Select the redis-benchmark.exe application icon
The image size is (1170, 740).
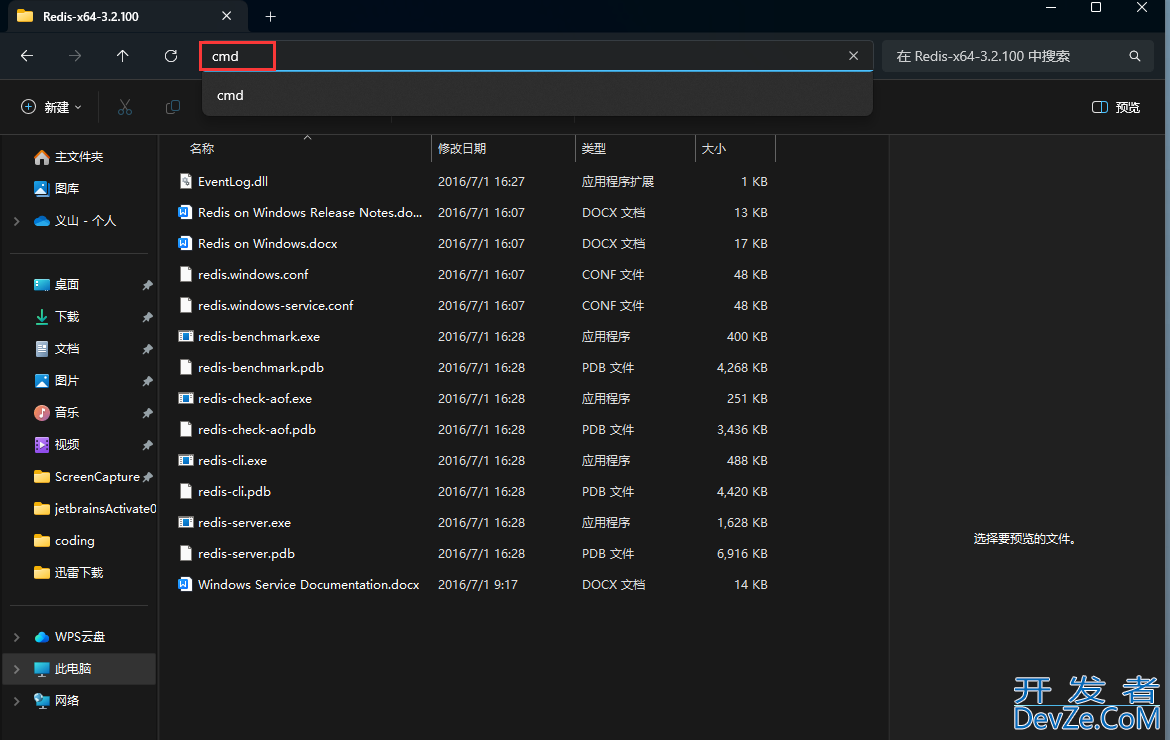pyautogui.click(x=186, y=336)
